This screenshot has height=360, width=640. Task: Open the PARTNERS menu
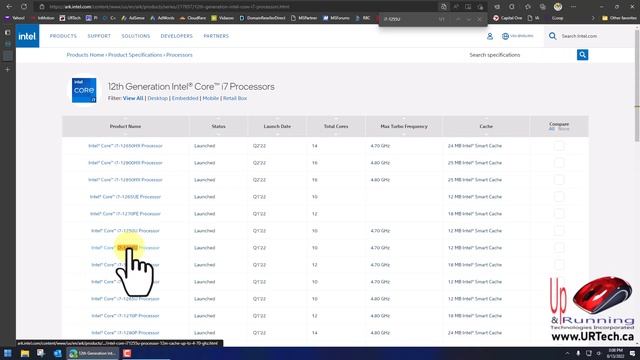(x=216, y=36)
